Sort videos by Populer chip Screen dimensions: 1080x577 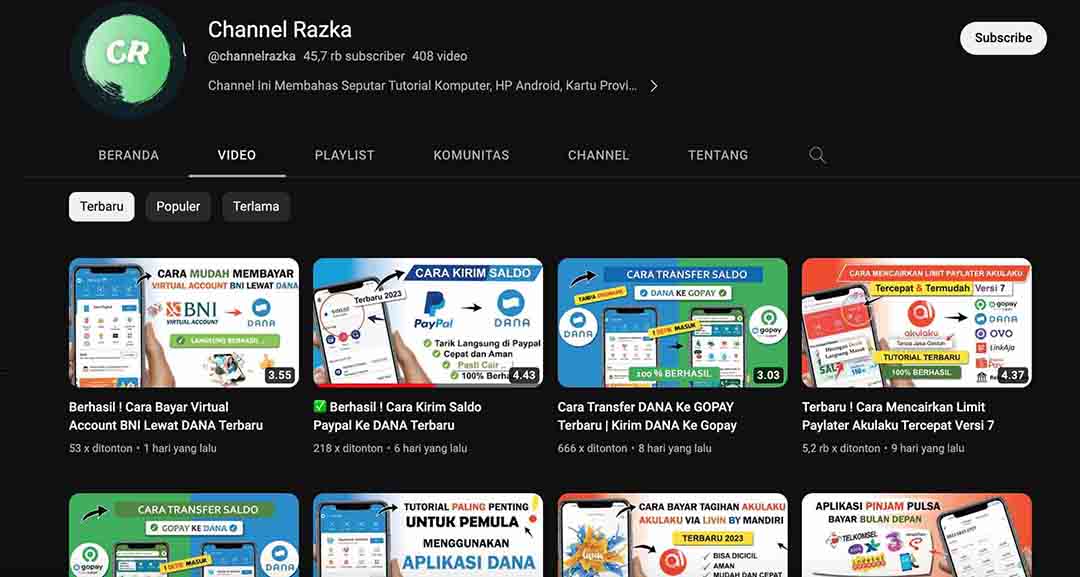[178, 207]
